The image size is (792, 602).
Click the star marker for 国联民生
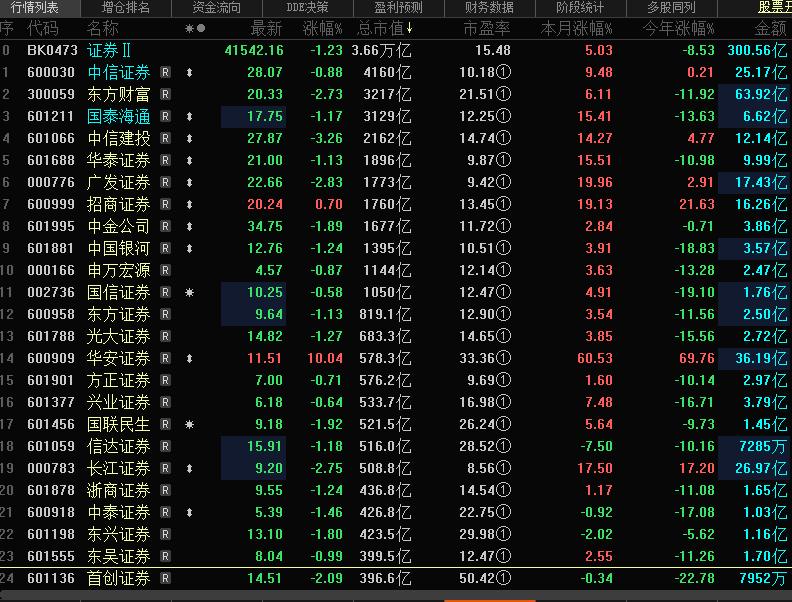189,424
